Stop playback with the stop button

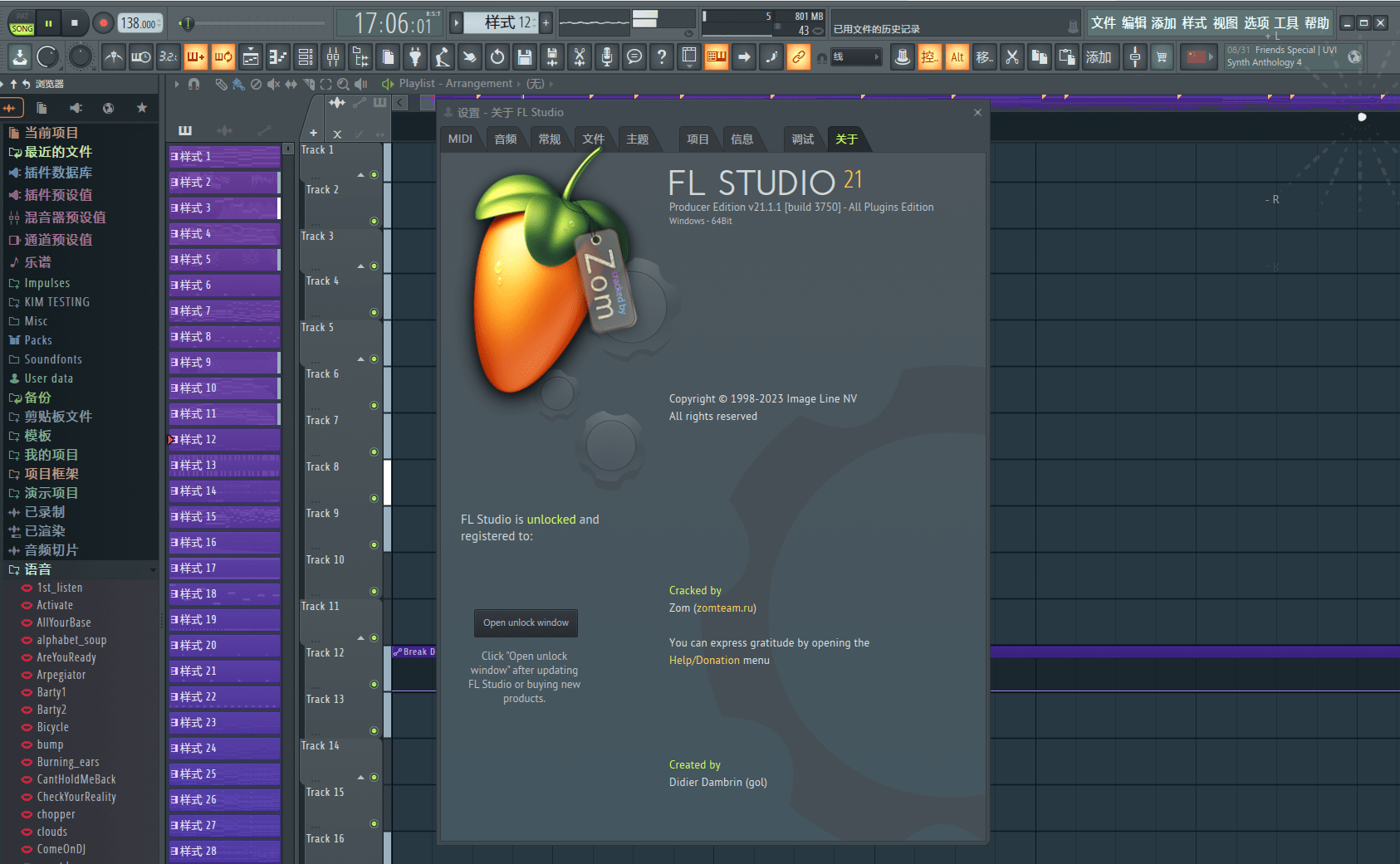click(x=75, y=23)
